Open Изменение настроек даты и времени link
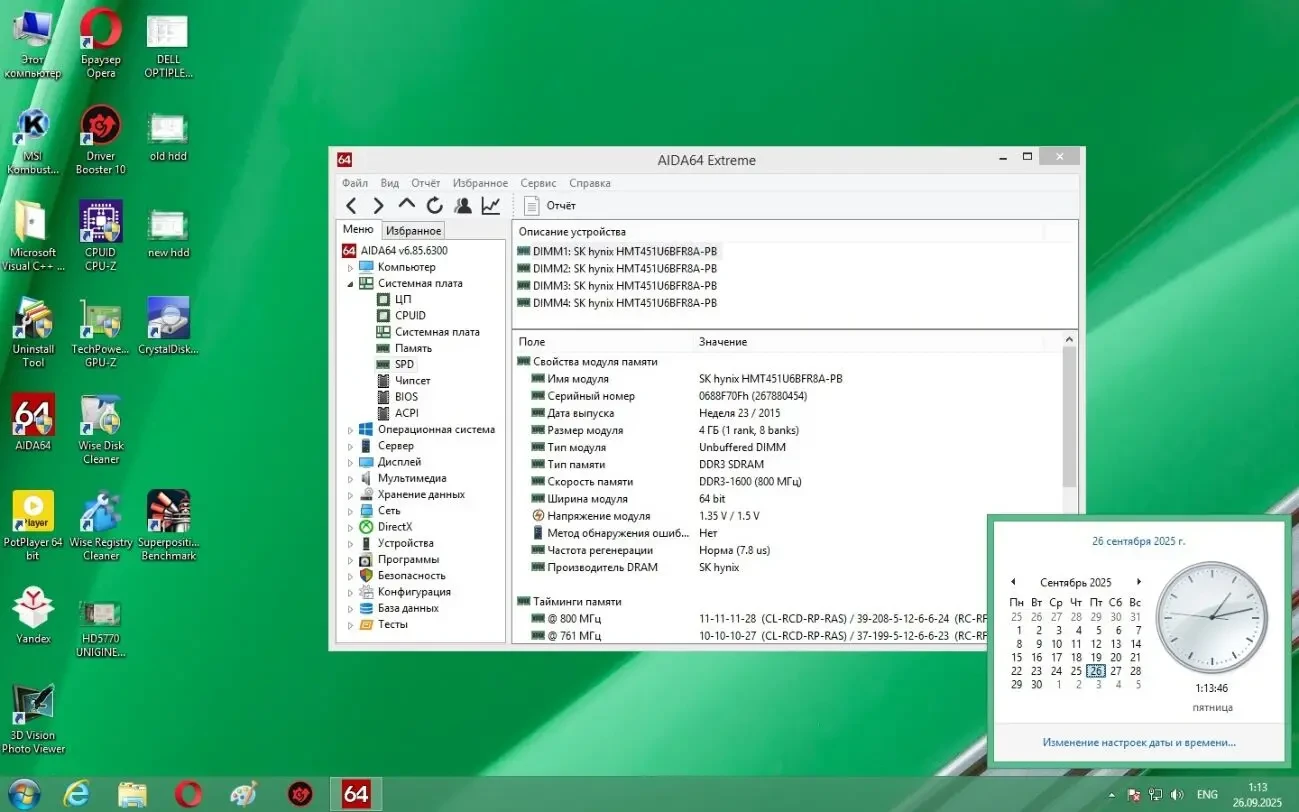The image size is (1299, 812). (1138, 742)
